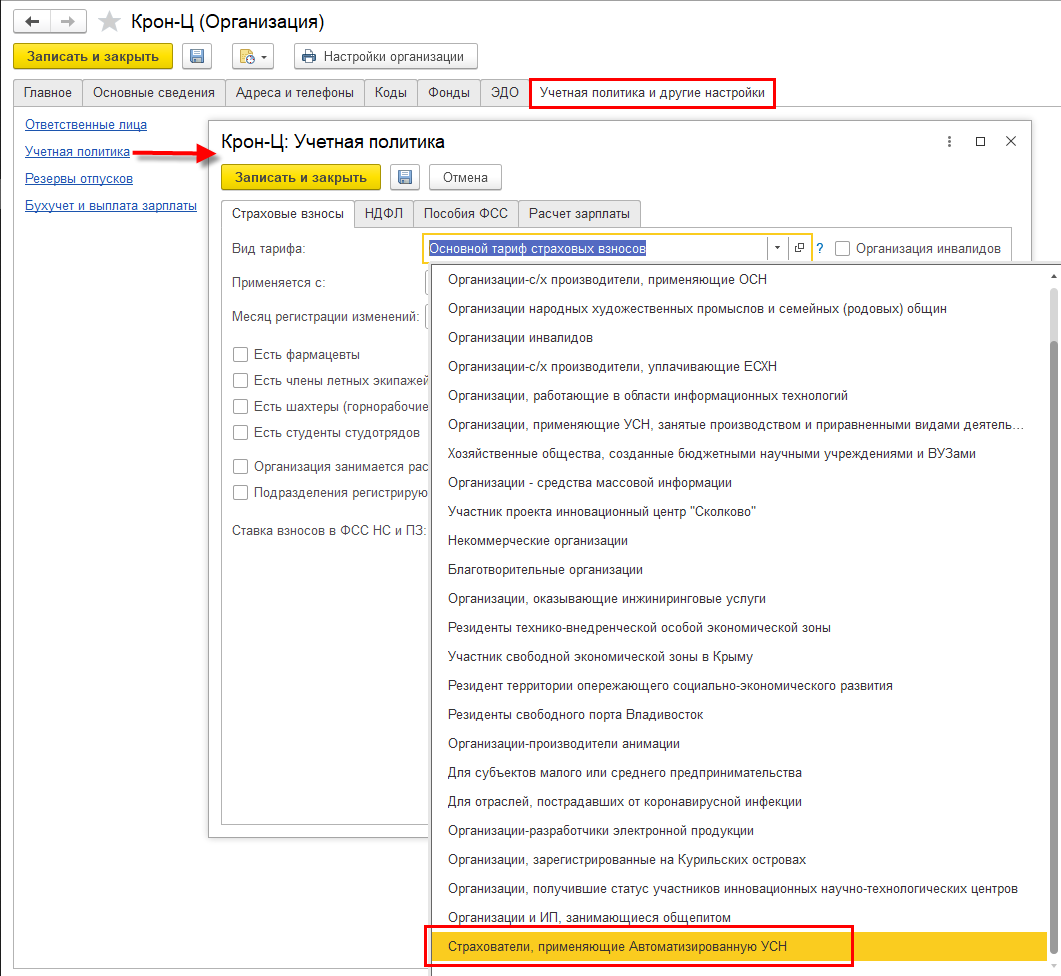Viewport: 1061px width, 976px height.
Task: Open the Коды tab
Action: [390, 93]
